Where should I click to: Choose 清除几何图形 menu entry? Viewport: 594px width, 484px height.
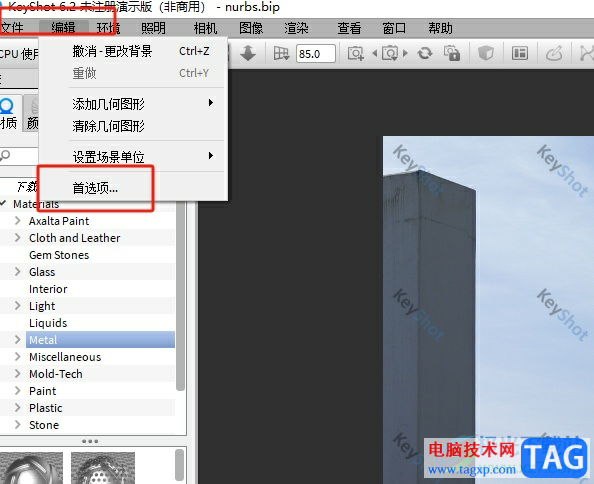point(133,126)
